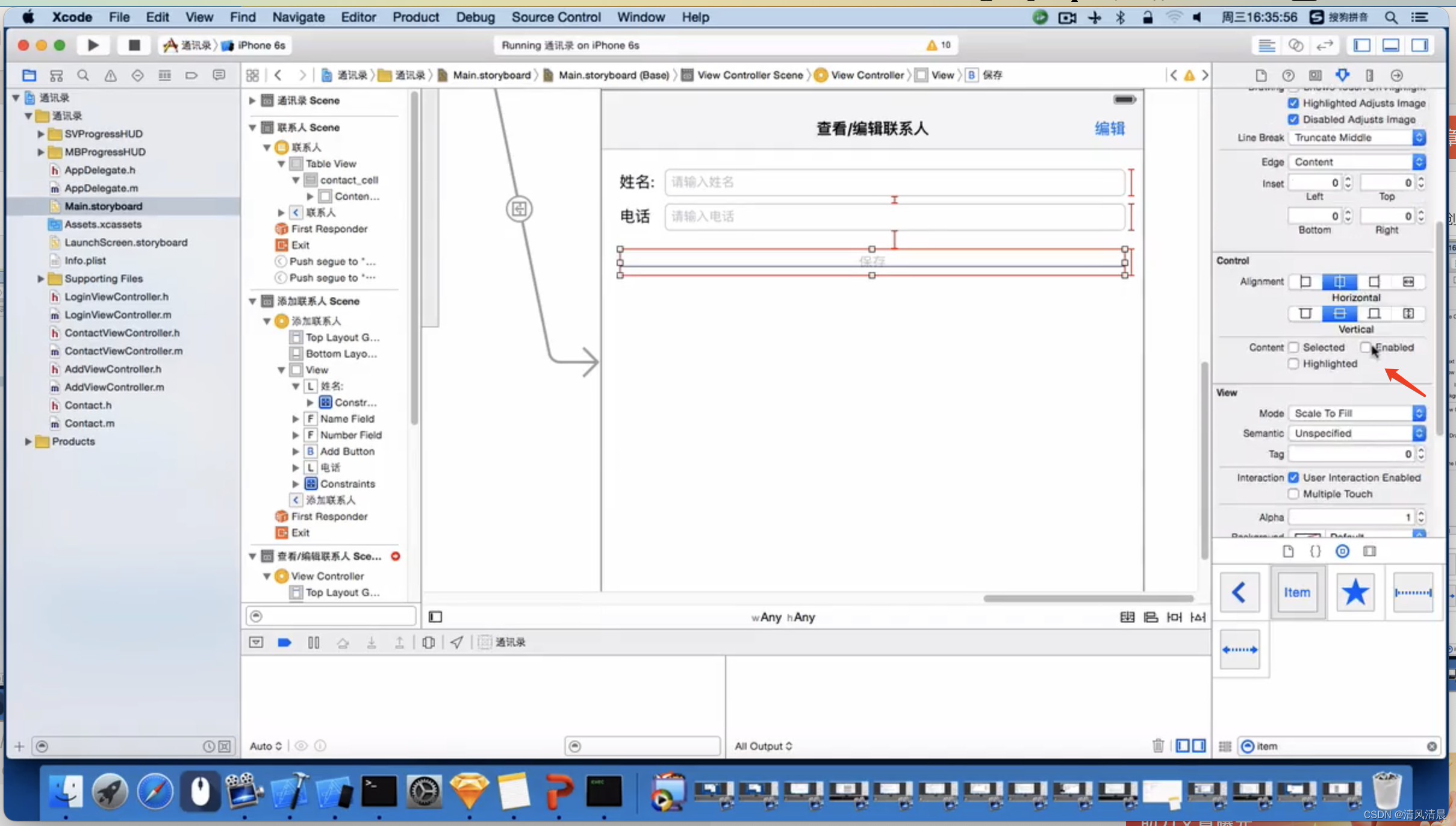Select center vertical alignment button
Screen dimensions: 1456x826
click(x=1339, y=313)
